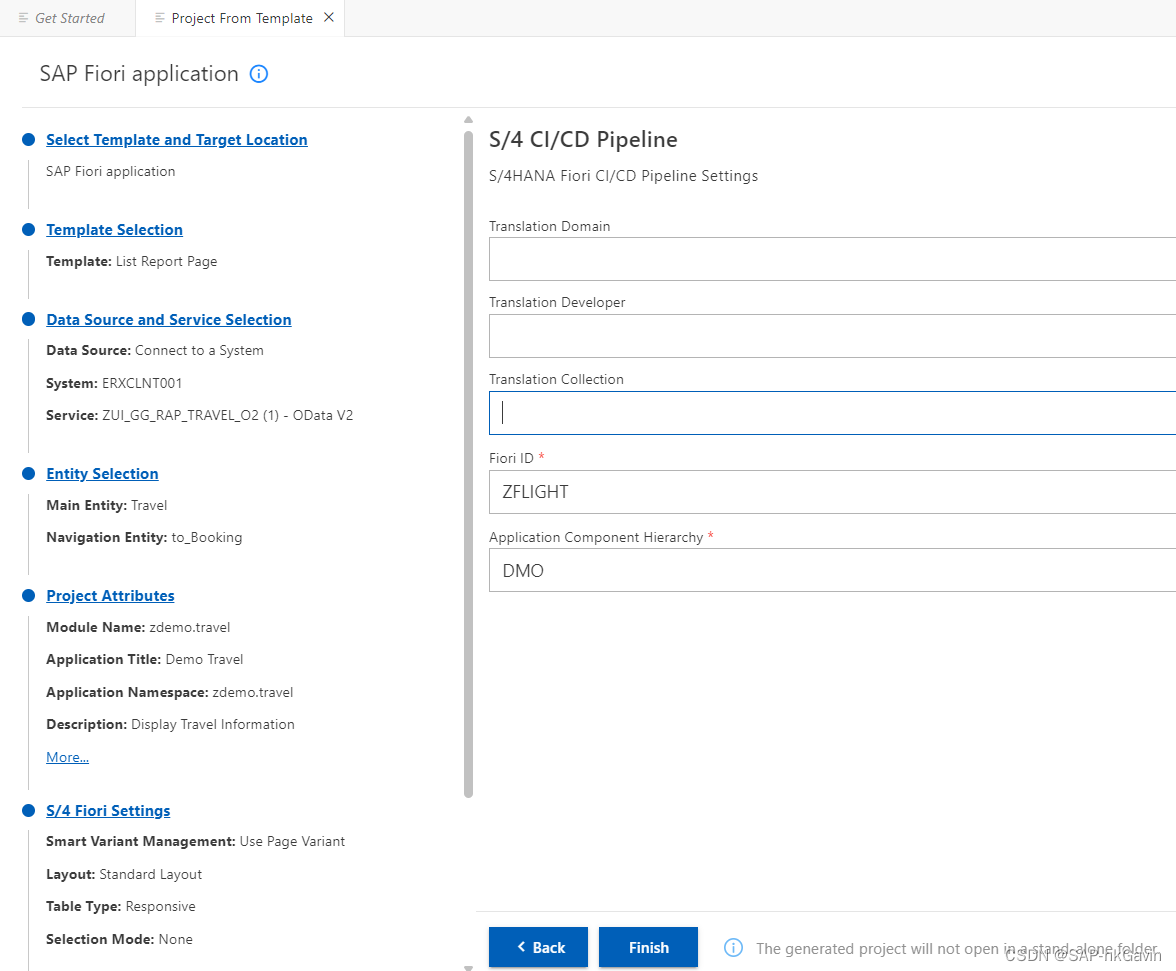Viewport: 1176px width, 971px height.
Task: Select 'Data Source: Connect to a System'
Action: [154, 350]
